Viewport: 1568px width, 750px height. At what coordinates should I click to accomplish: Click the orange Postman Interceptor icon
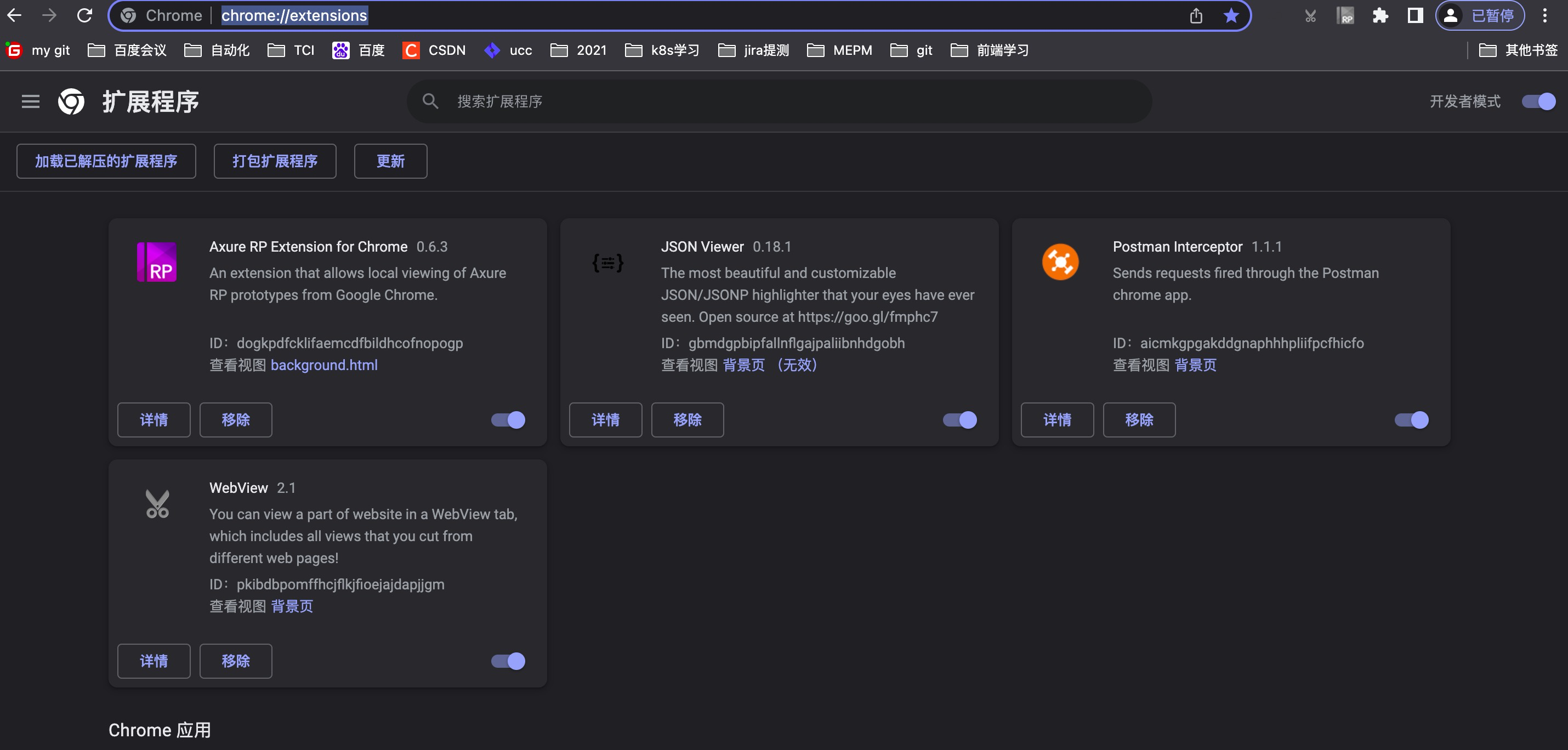point(1061,262)
